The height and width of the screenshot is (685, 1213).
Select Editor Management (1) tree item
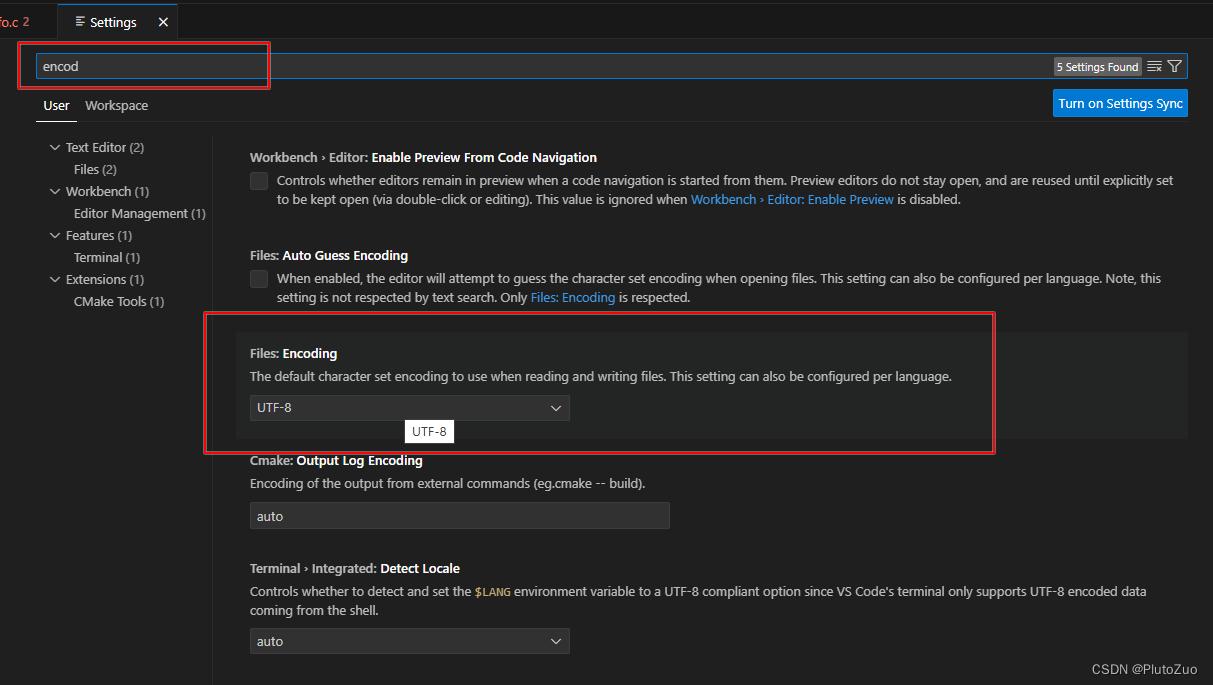click(x=139, y=213)
